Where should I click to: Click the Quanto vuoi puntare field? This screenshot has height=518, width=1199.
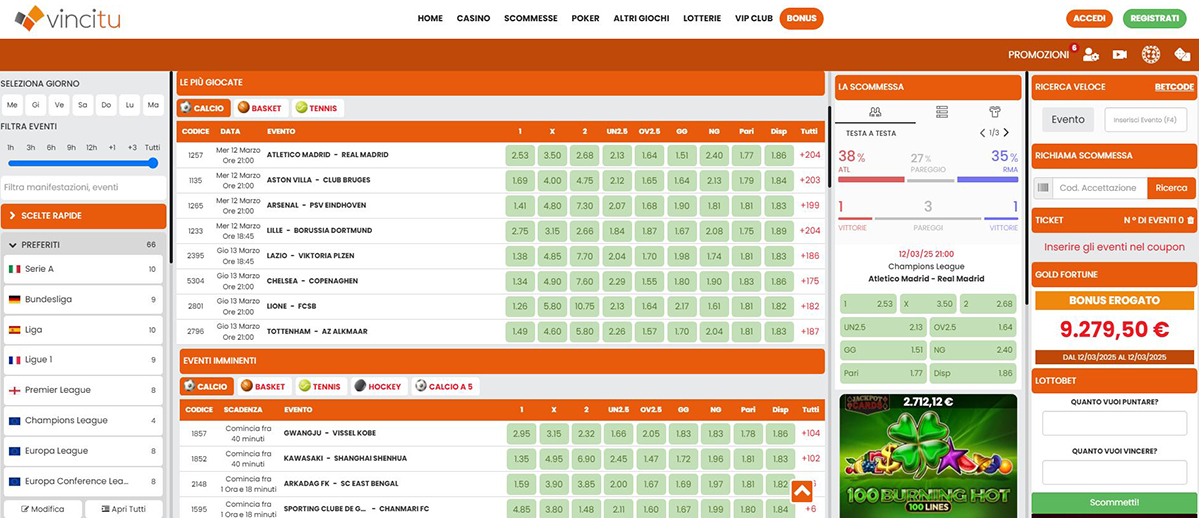(1114, 423)
